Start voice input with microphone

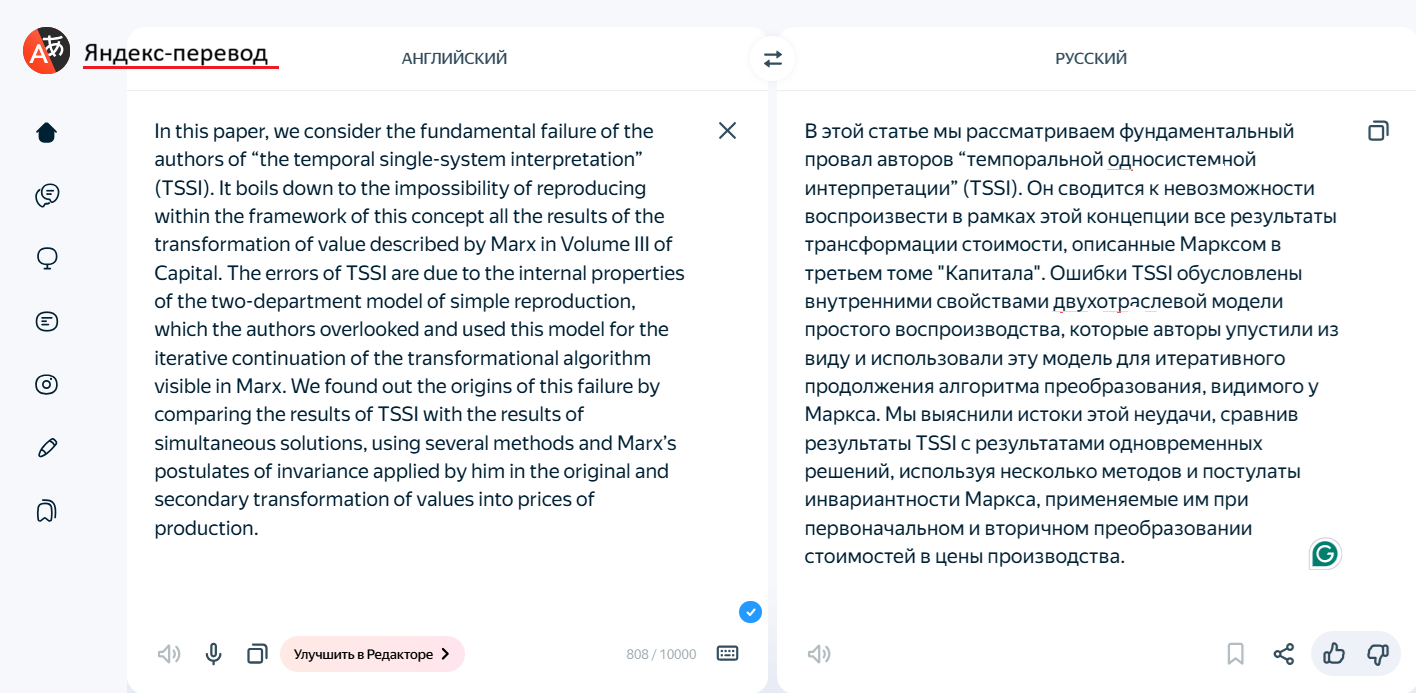(x=213, y=654)
